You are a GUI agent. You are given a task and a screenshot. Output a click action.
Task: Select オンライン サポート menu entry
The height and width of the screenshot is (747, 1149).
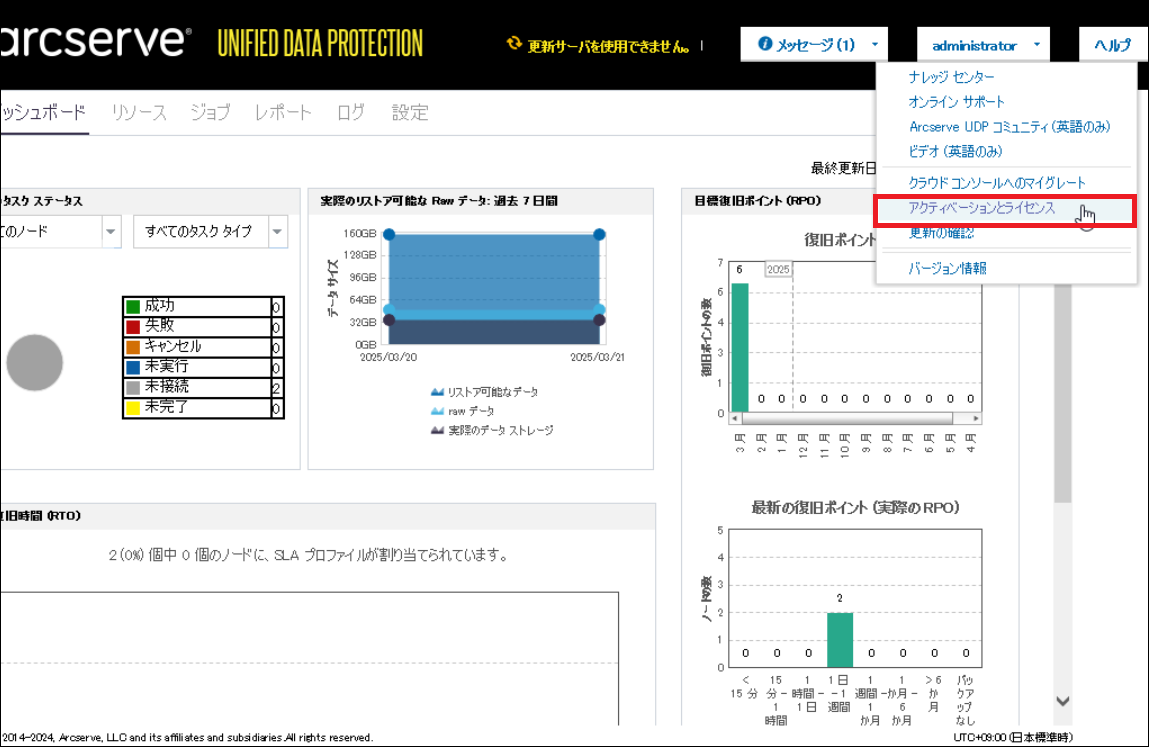pyautogui.click(x=956, y=102)
